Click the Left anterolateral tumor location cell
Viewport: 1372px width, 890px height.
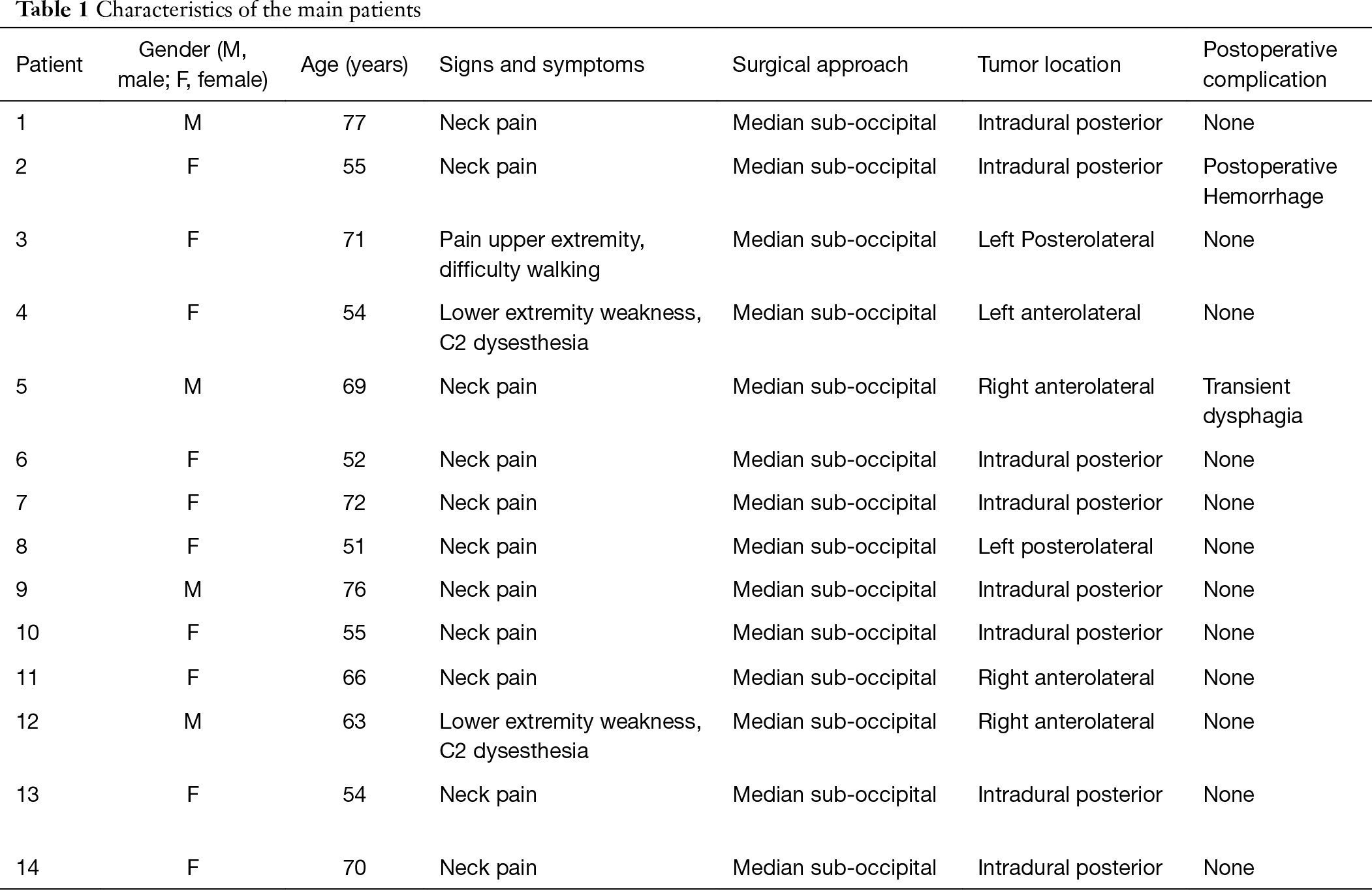click(1059, 313)
